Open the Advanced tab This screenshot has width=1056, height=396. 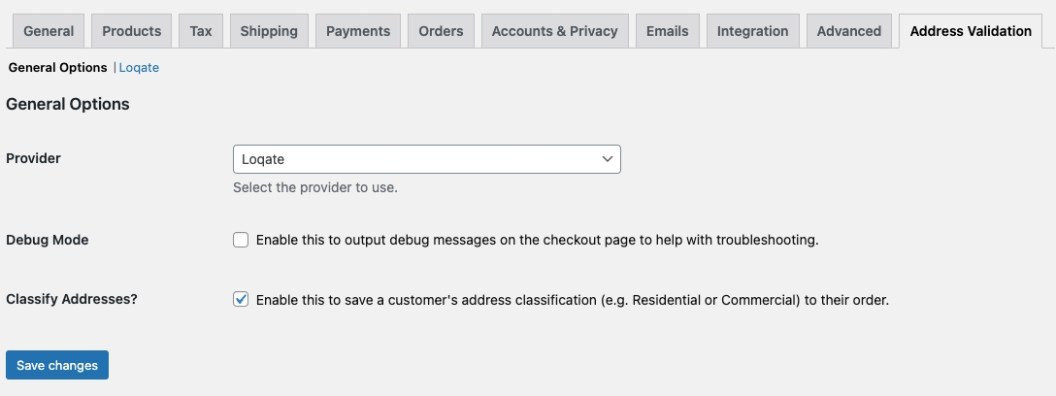[x=849, y=31]
